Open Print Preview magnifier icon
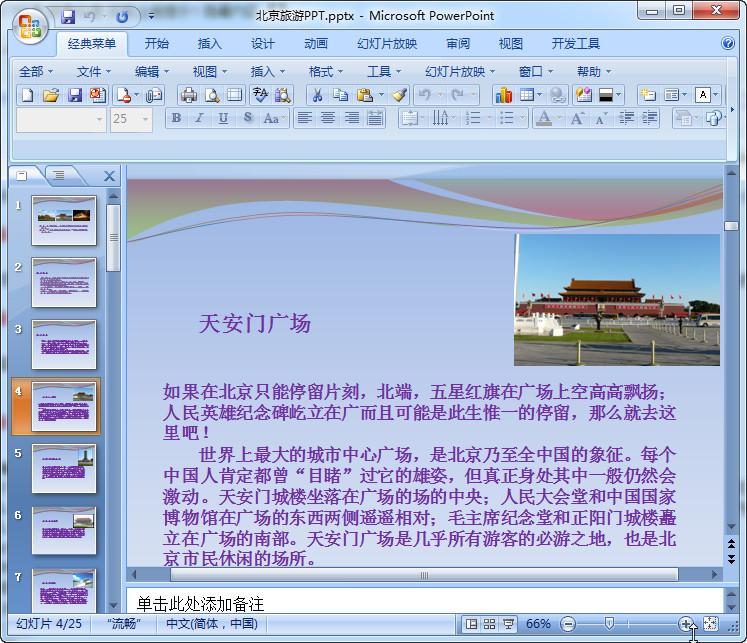Image resolution: width=747 pixels, height=643 pixels. pos(212,96)
